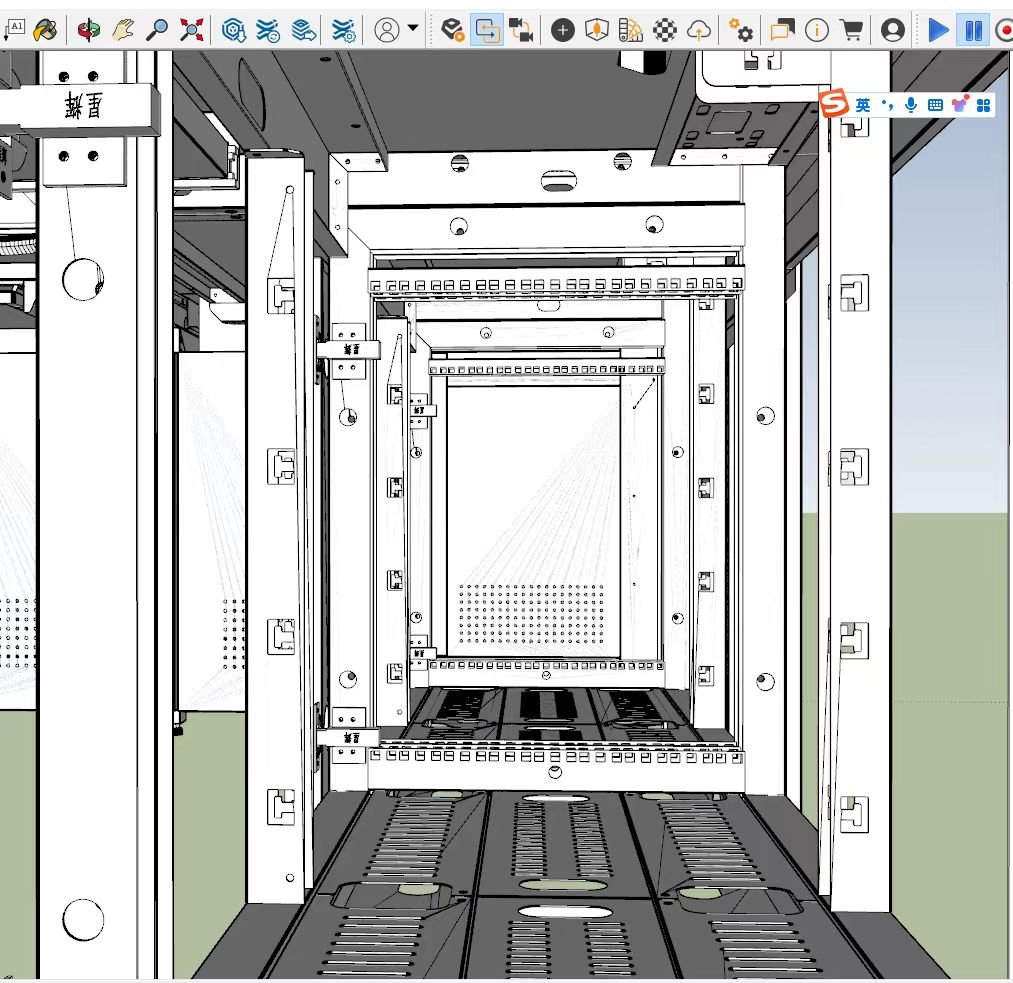
Task: Open the IME soft keyboard icon
Action: tap(935, 105)
